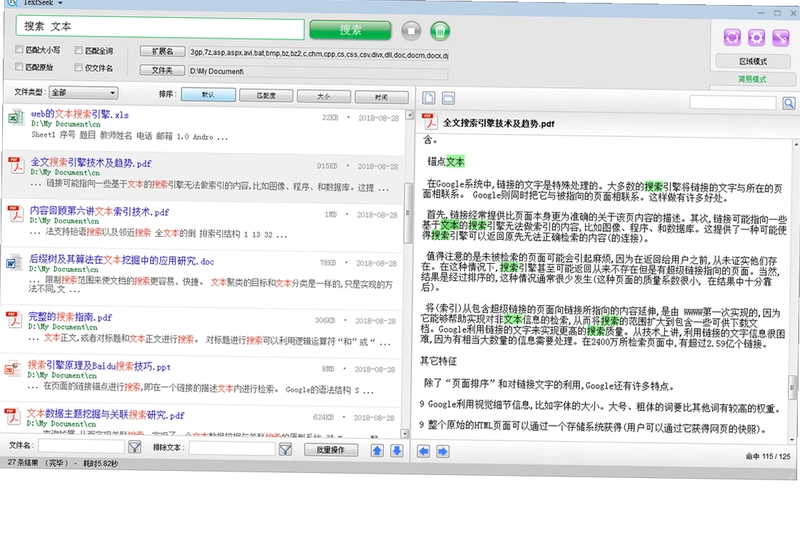Click PDF icon of 文本数据主题挖掘与关联搜索研究.pdf
The height and width of the screenshot is (542, 800).
coord(12,416)
